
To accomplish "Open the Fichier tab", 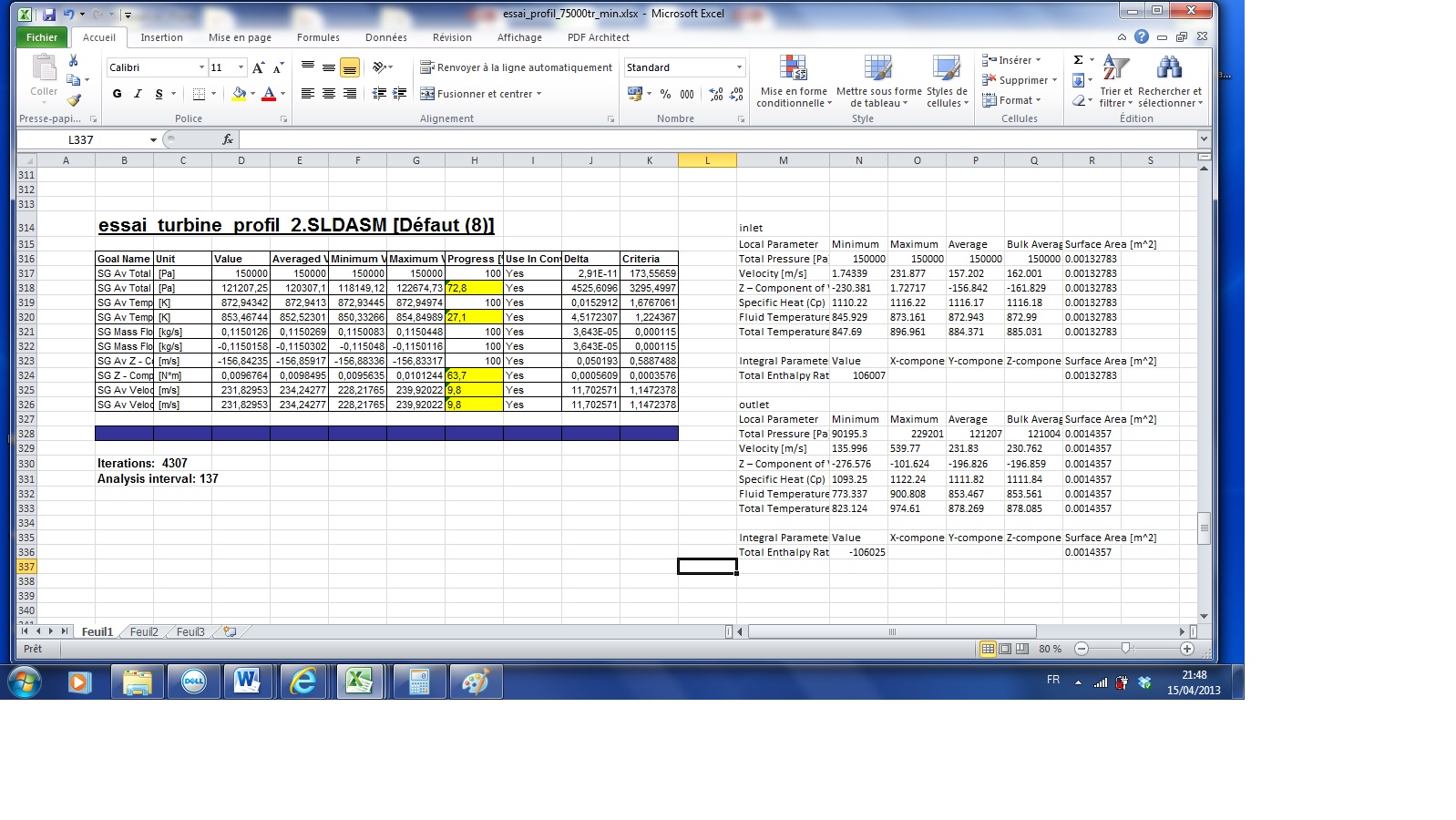I will 42,37.
